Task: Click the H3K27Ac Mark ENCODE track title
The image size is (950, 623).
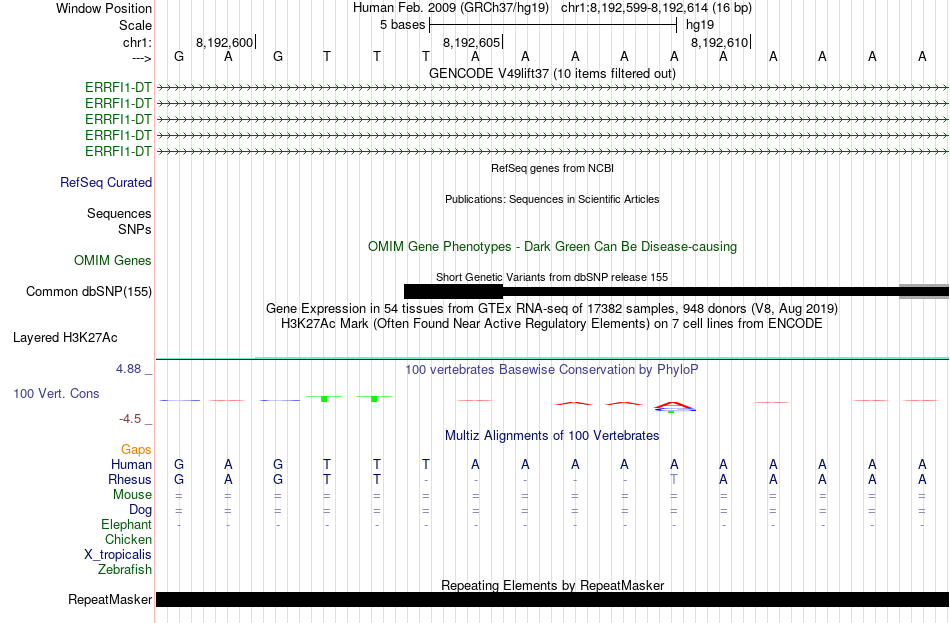Action: coord(552,324)
